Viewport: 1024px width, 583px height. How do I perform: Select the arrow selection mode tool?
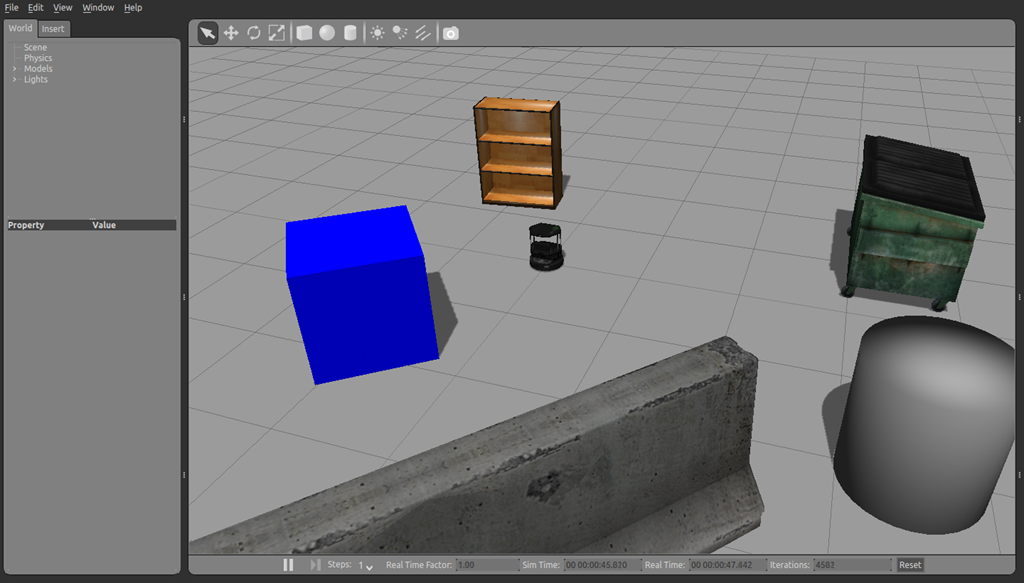208,33
